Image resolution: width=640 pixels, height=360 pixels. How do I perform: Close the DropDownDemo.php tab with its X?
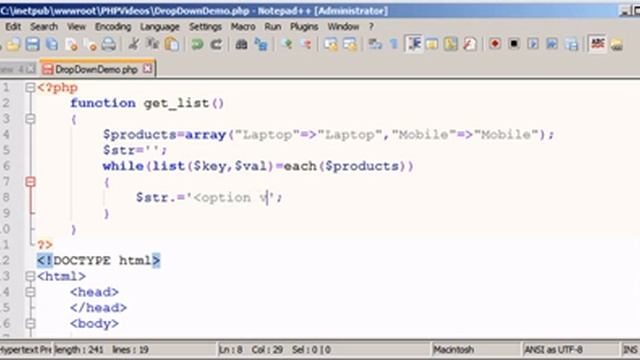(147, 69)
